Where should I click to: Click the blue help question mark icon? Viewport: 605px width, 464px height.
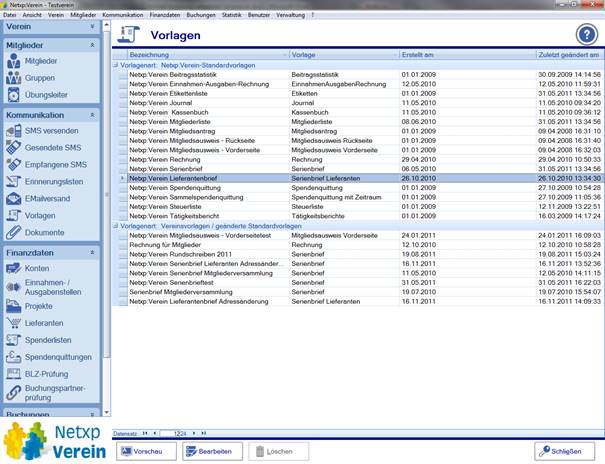pyautogui.click(x=587, y=35)
